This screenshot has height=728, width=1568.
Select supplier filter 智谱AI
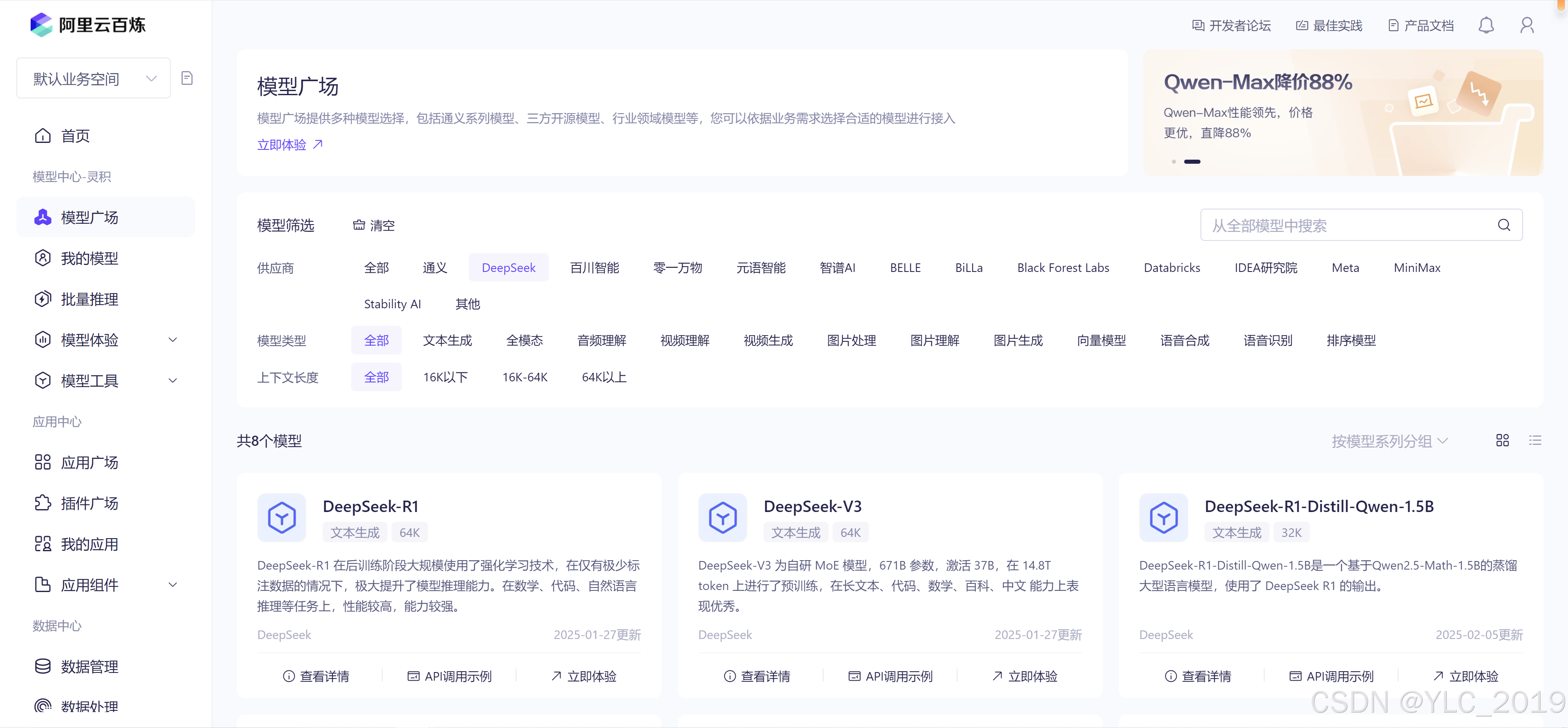point(837,267)
